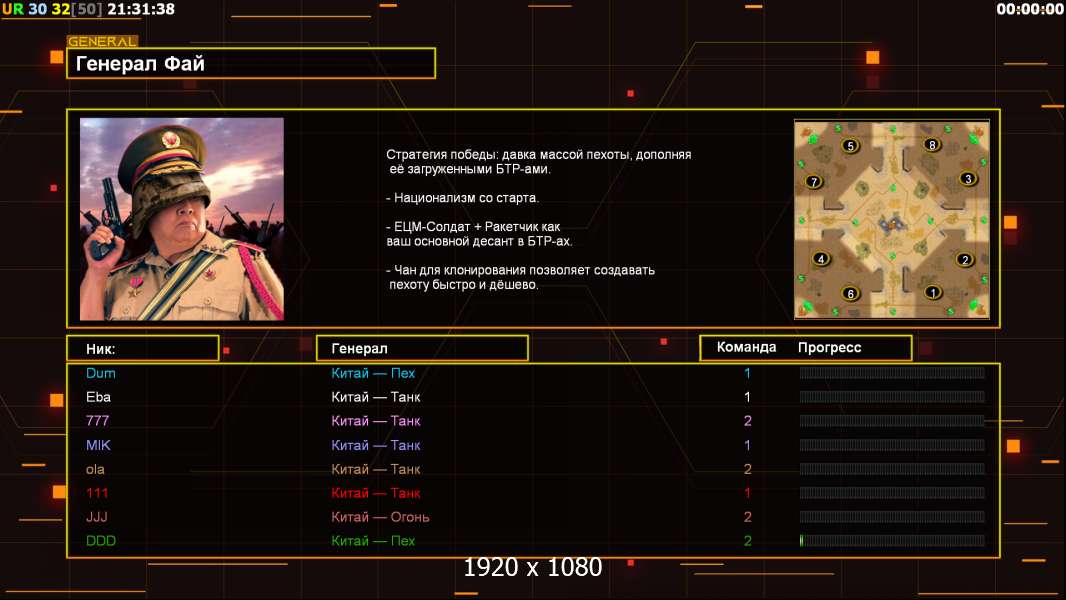
Task: Choose start position 2 on the minimap
Action: click(965, 260)
